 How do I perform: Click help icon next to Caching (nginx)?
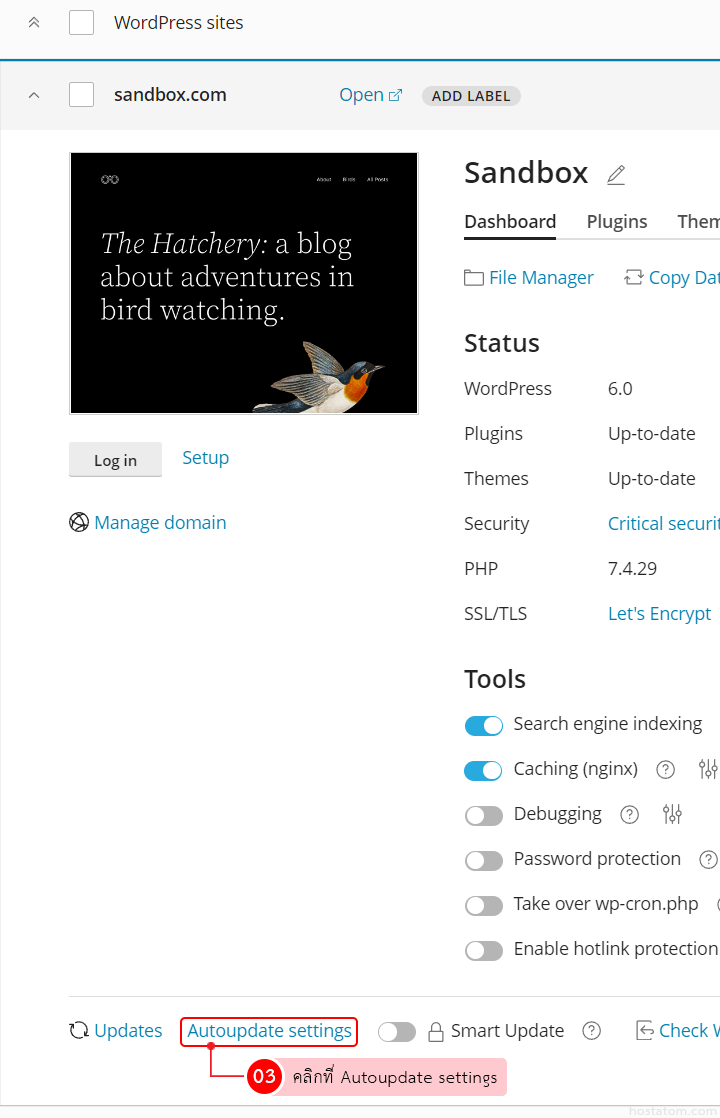[x=665, y=769]
